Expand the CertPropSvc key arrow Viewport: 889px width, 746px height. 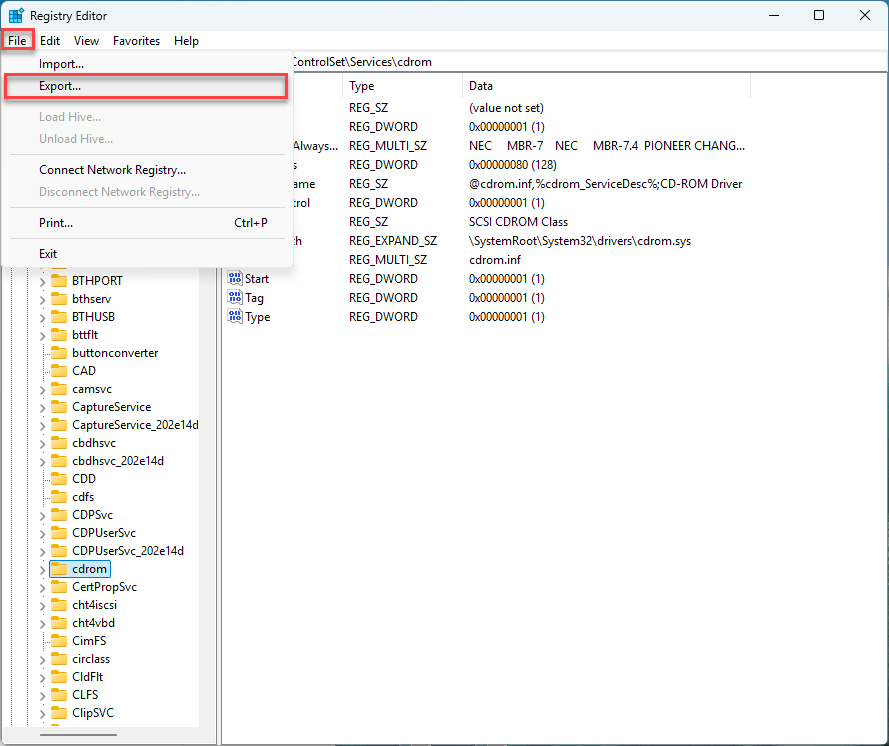tap(42, 587)
